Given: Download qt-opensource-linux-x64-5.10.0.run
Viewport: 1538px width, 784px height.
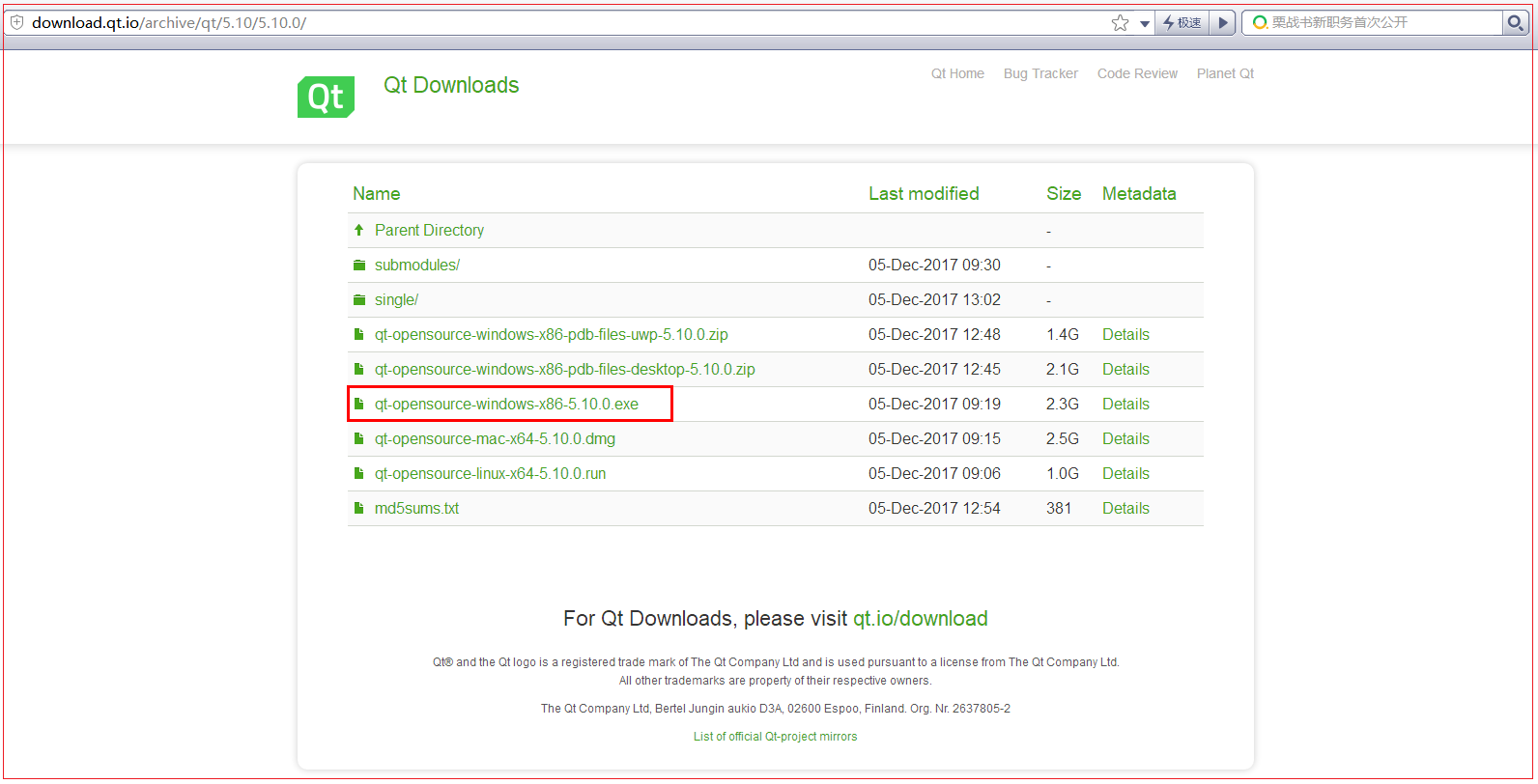Looking at the screenshot, I should [x=490, y=473].
